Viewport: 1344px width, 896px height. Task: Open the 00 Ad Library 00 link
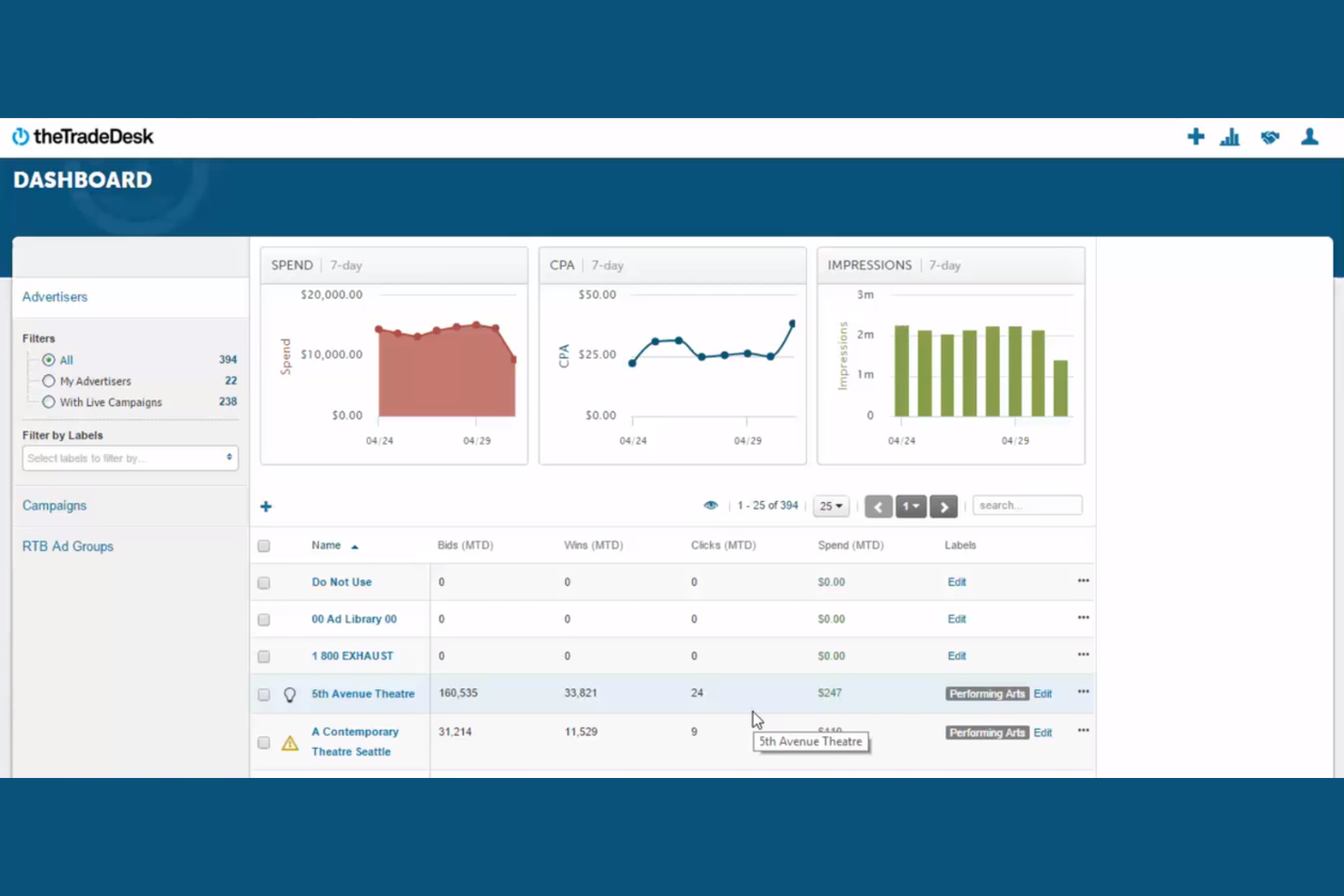click(354, 619)
